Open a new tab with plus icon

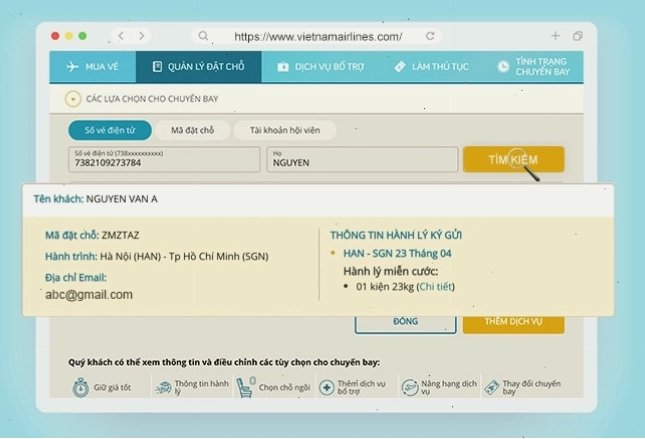(x=555, y=36)
